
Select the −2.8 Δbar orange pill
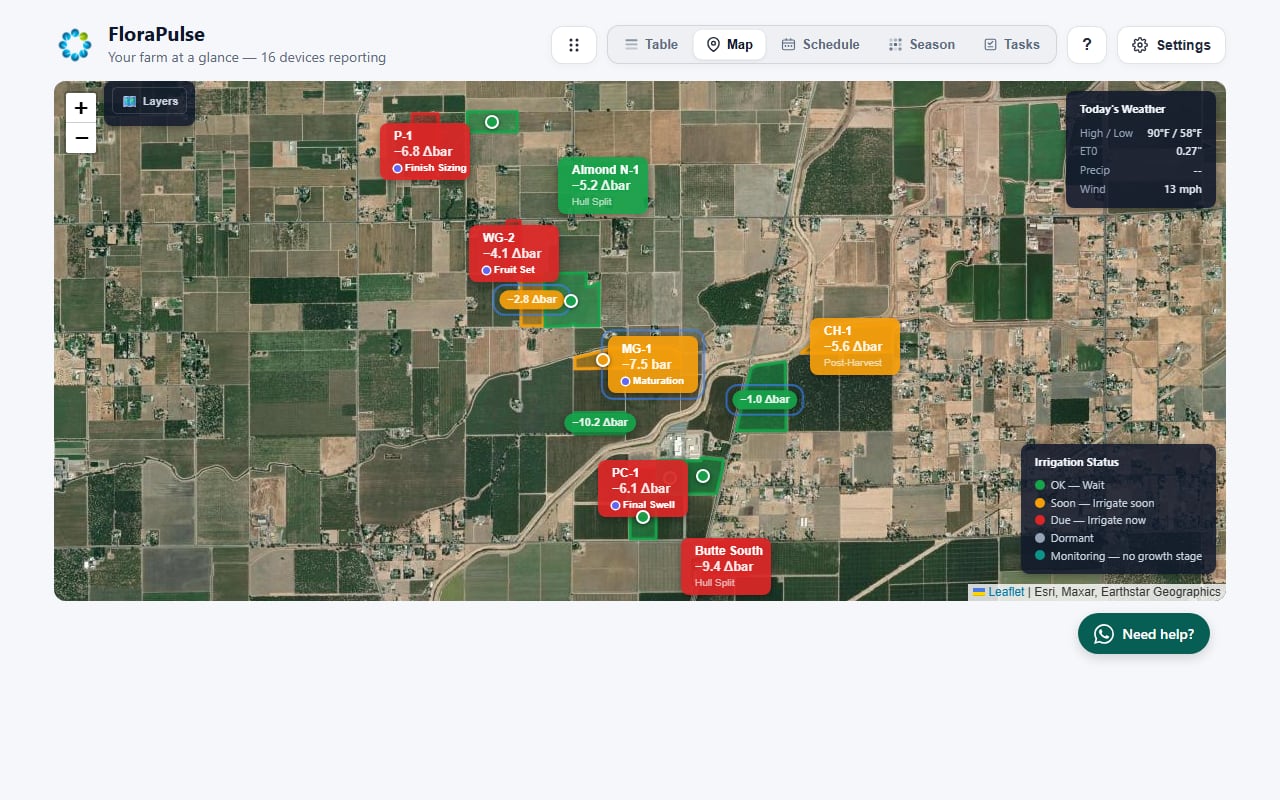click(x=532, y=299)
